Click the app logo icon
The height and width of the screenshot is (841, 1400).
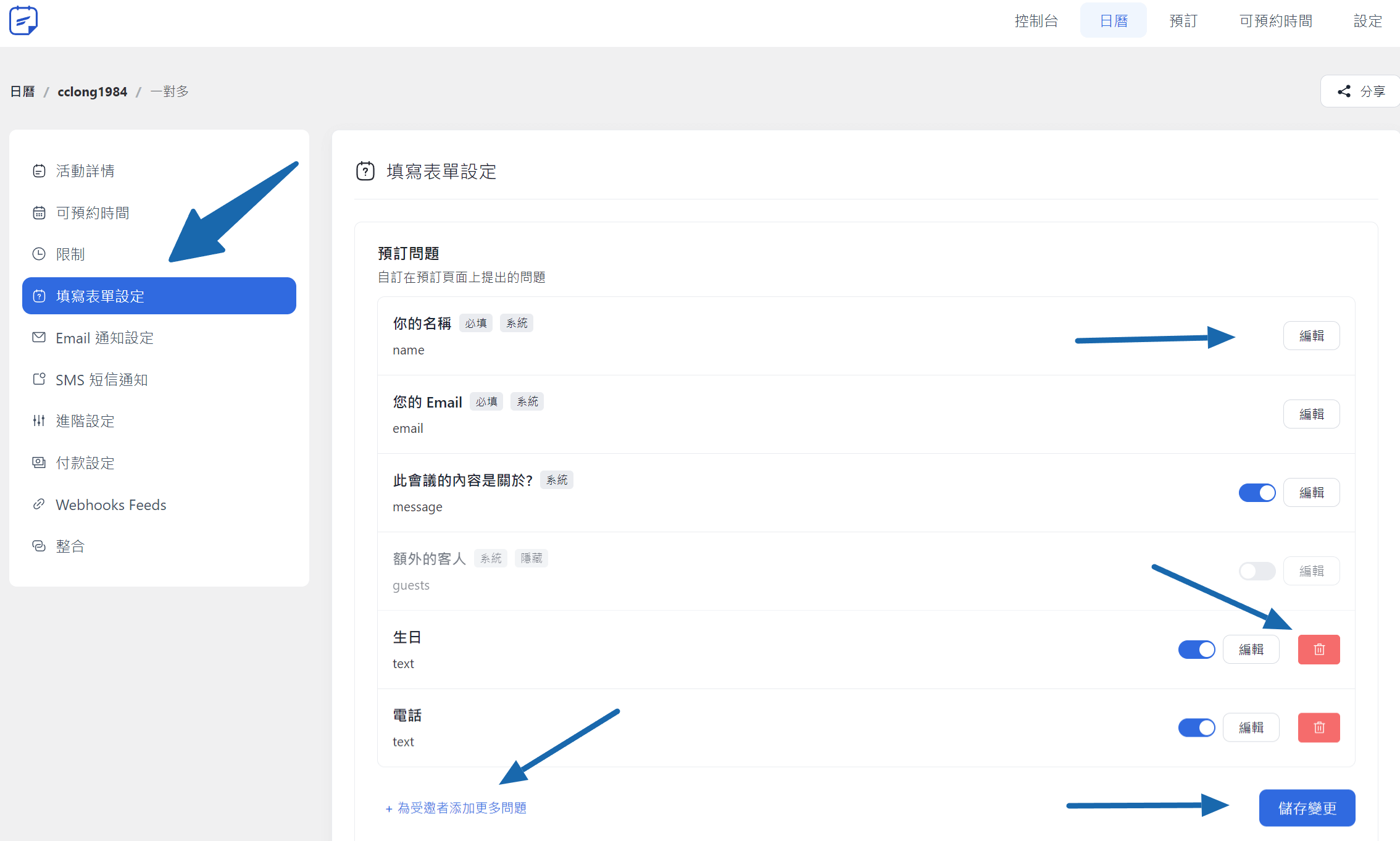click(23, 21)
